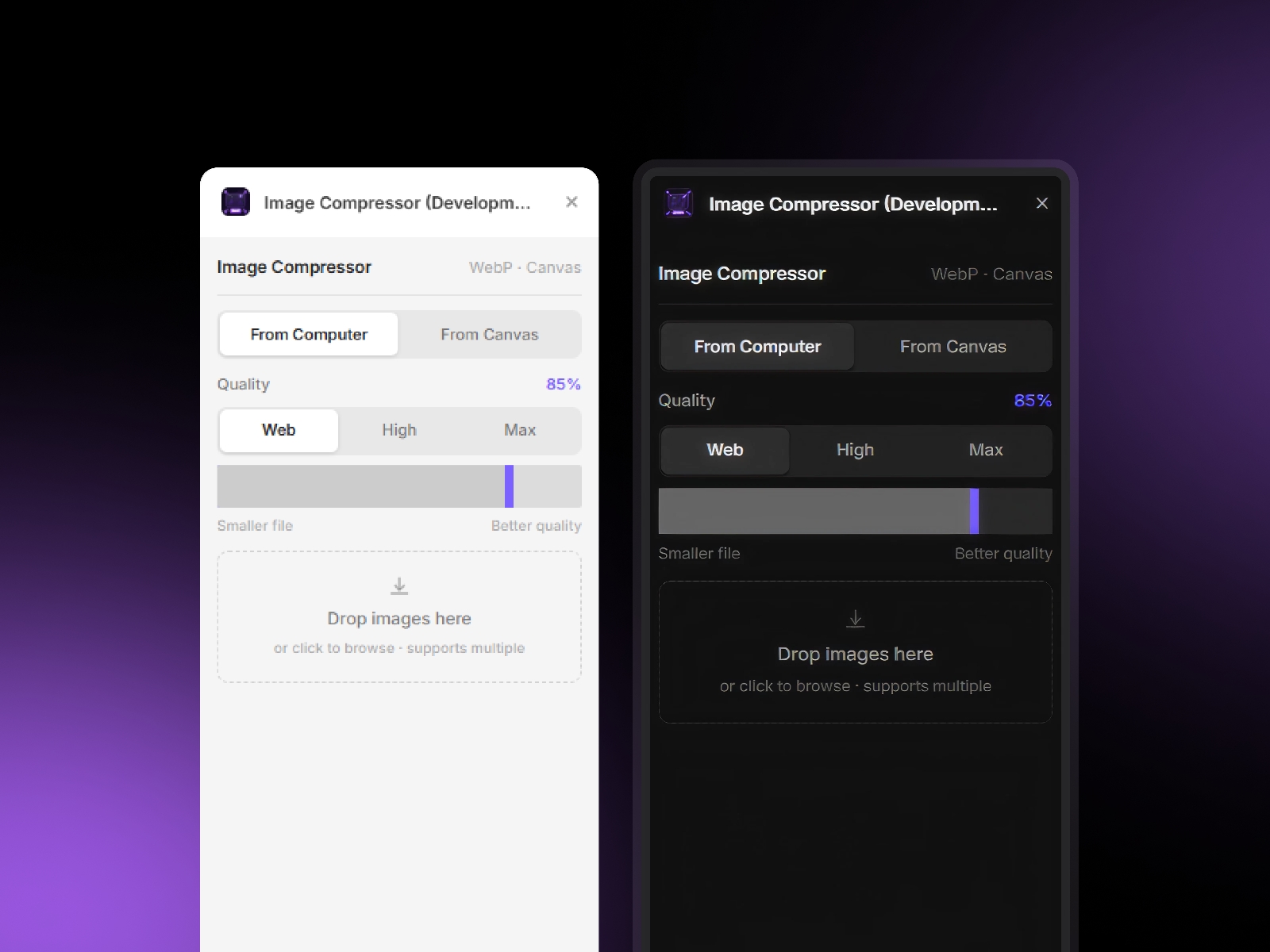Switch to the From Computer tab in dark panel
Image resolution: width=1270 pixels, height=952 pixels.
point(757,346)
